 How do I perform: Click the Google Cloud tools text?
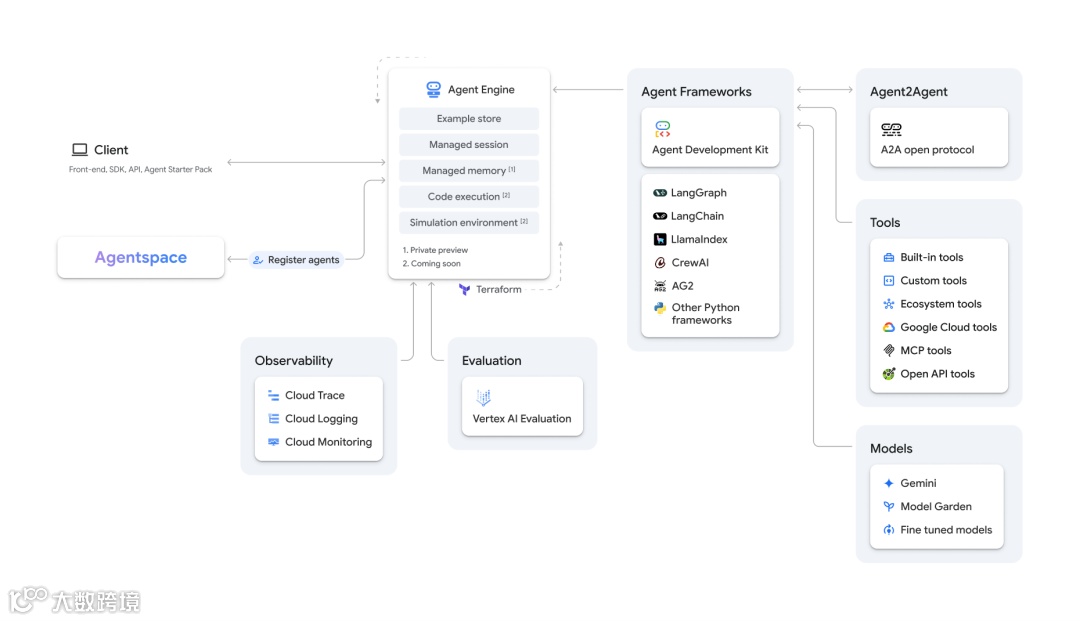pos(948,328)
